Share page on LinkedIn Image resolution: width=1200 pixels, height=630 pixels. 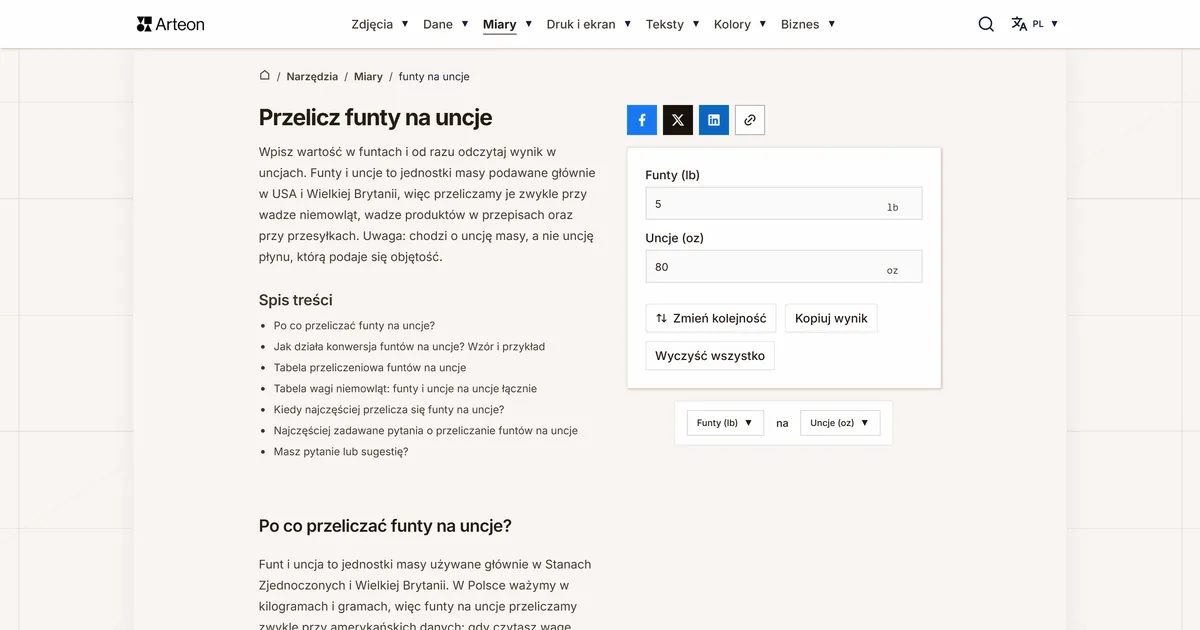[714, 120]
